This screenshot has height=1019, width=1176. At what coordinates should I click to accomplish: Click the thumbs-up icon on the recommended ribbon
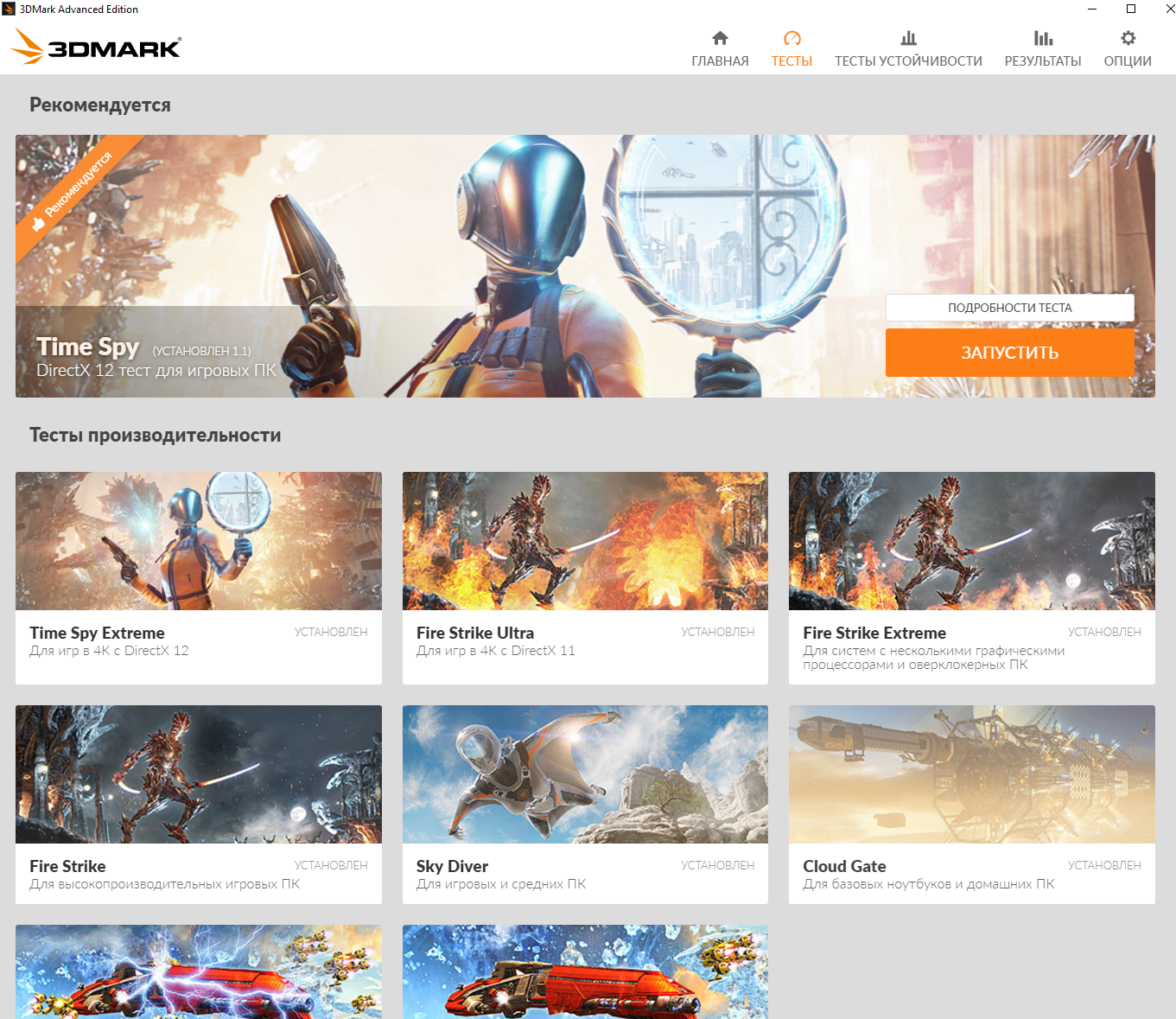(x=38, y=224)
